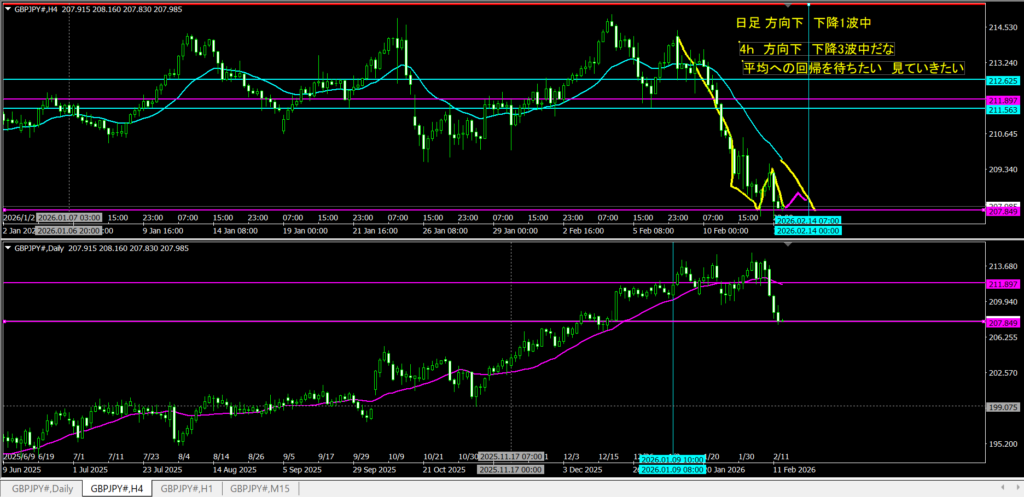Viewport: 1024px width, 497px height.
Task: Open the GBPJPY#,Daily chart title dropdown triangle
Action: point(7,246)
